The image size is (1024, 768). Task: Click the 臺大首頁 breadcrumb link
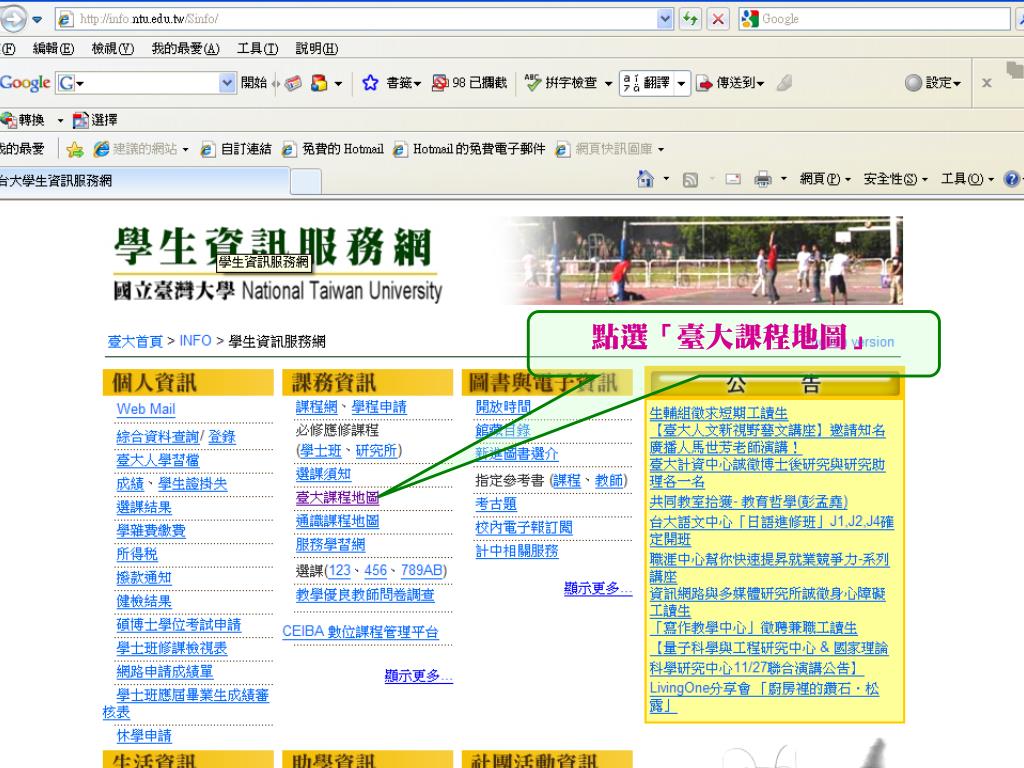tap(135, 341)
